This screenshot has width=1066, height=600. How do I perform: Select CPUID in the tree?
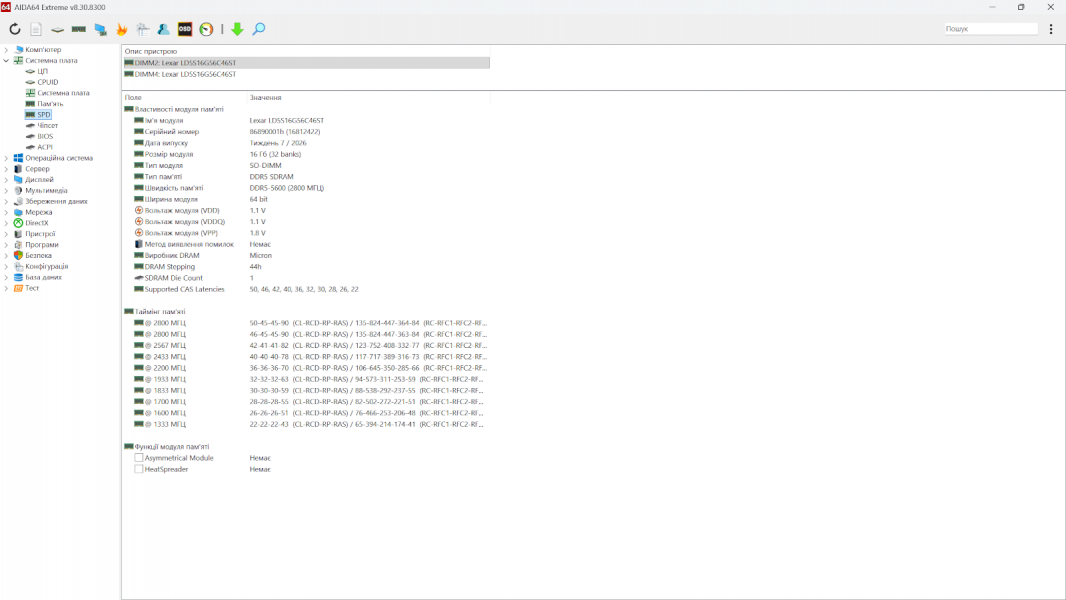pyautogui.click(x=48, y=82)
